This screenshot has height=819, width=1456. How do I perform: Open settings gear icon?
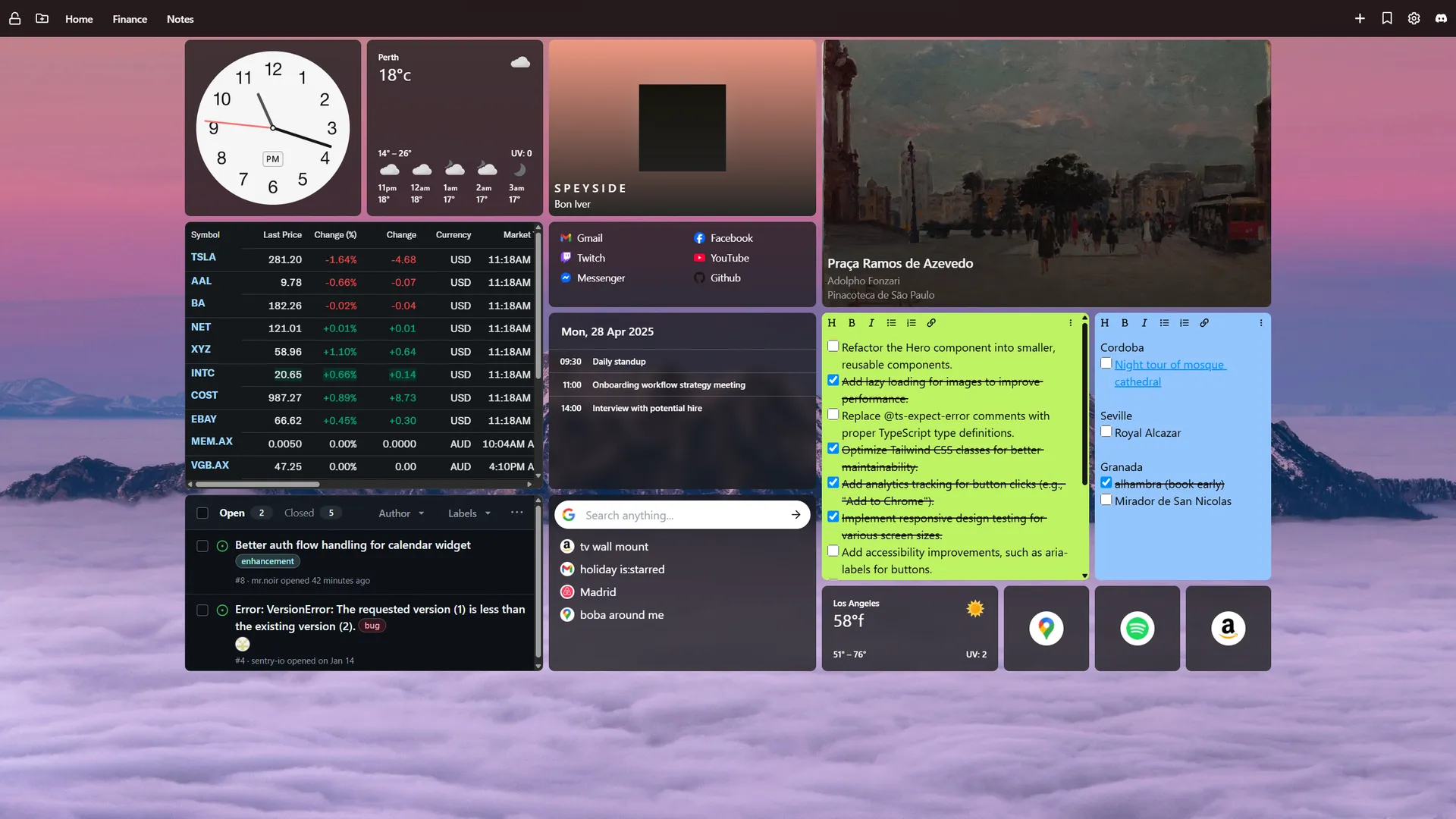[1414, 19]
